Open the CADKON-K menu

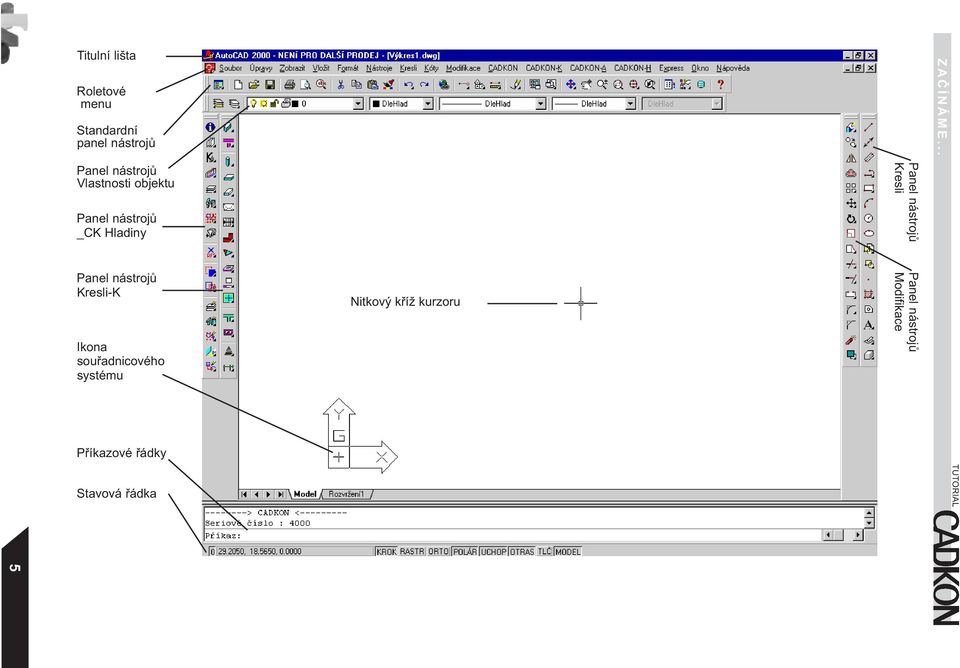(x=544, y=69)
